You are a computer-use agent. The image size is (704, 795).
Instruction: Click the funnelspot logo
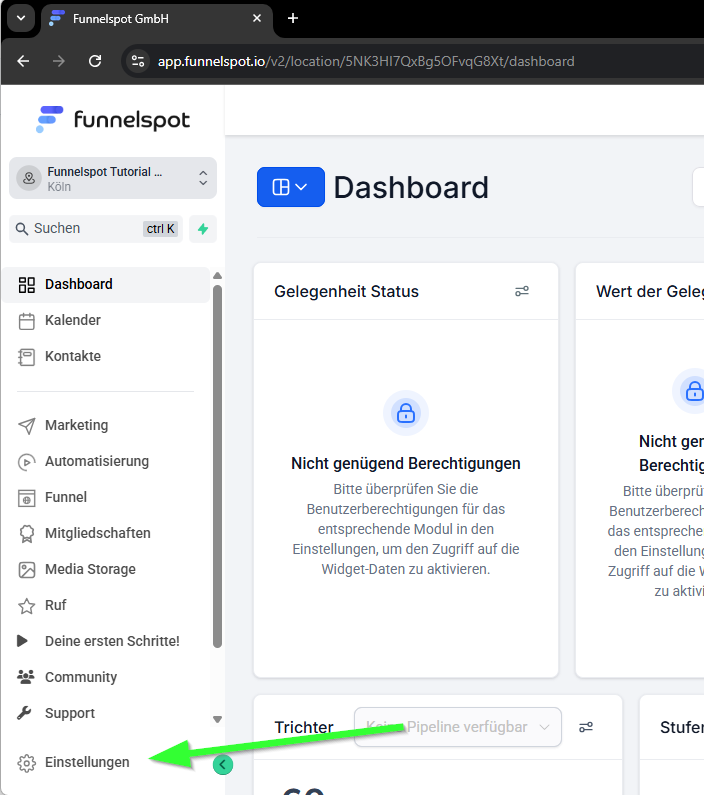(x=113, y=120)
